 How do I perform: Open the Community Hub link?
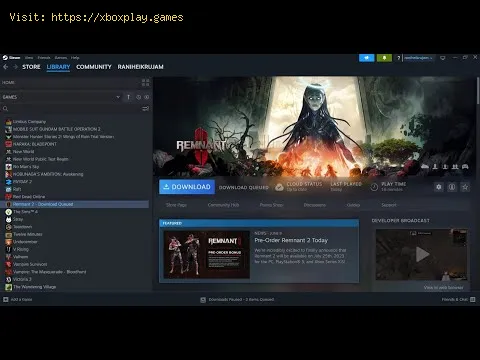223,205
